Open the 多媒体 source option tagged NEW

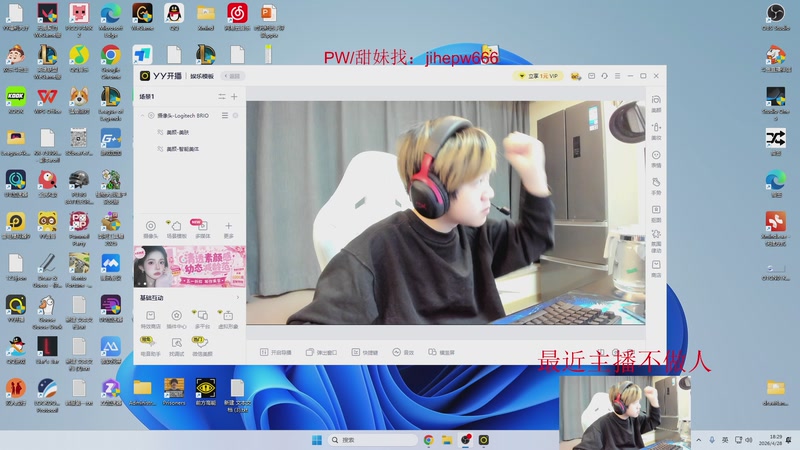pyautogui.click(x=203, y=229)
